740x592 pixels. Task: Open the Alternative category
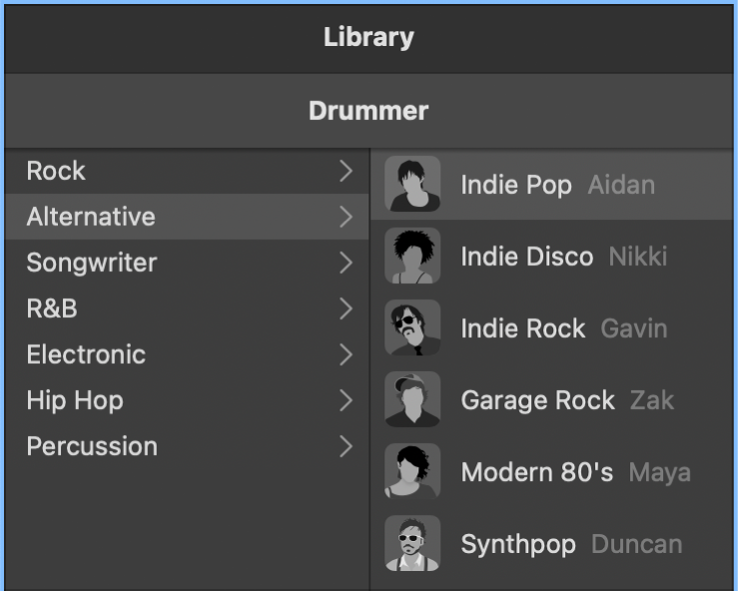(x=187, y=217)
